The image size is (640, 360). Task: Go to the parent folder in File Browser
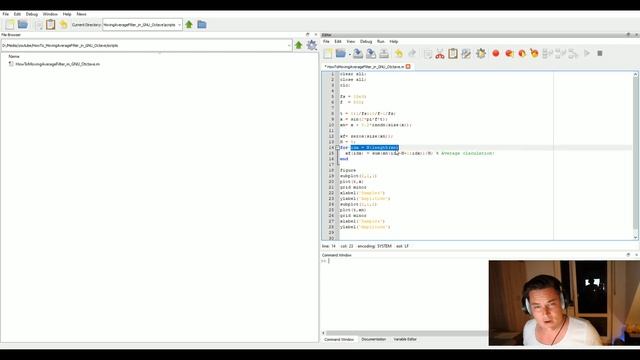(x=299, y=45)
